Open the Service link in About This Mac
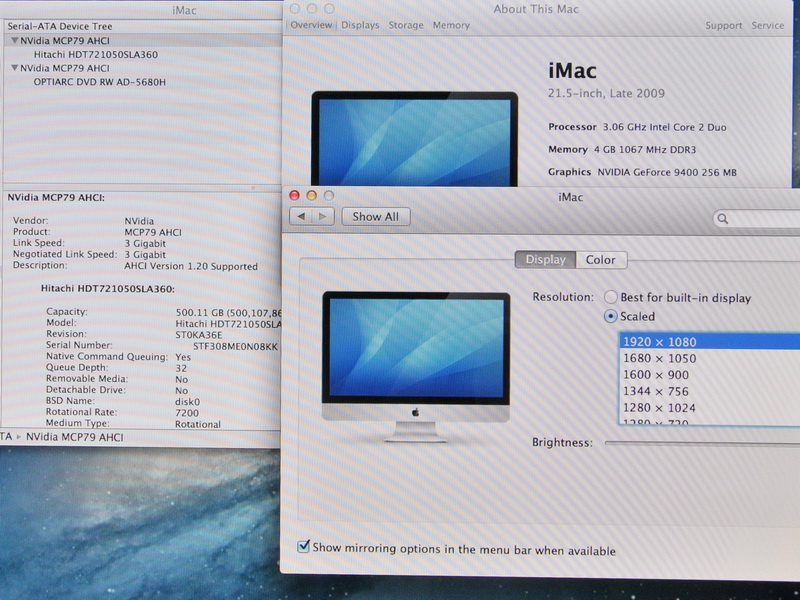800x600 pixels. pyautogui.click(x=767, y=26)
